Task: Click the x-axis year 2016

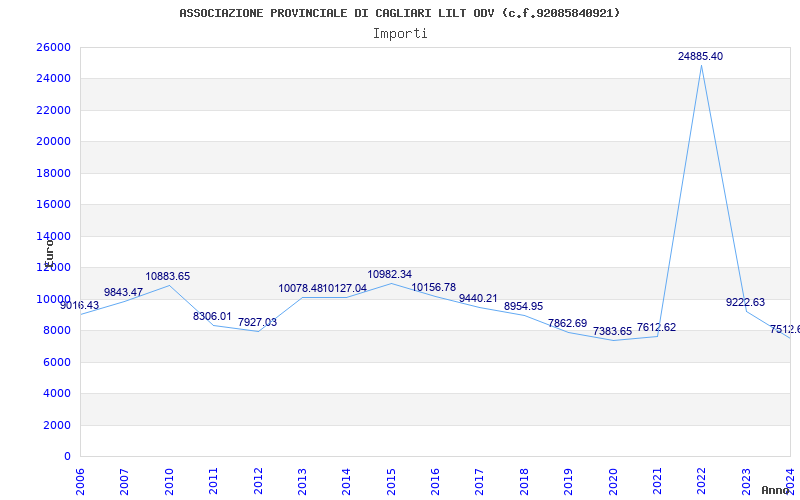Action: click(435, 481)
